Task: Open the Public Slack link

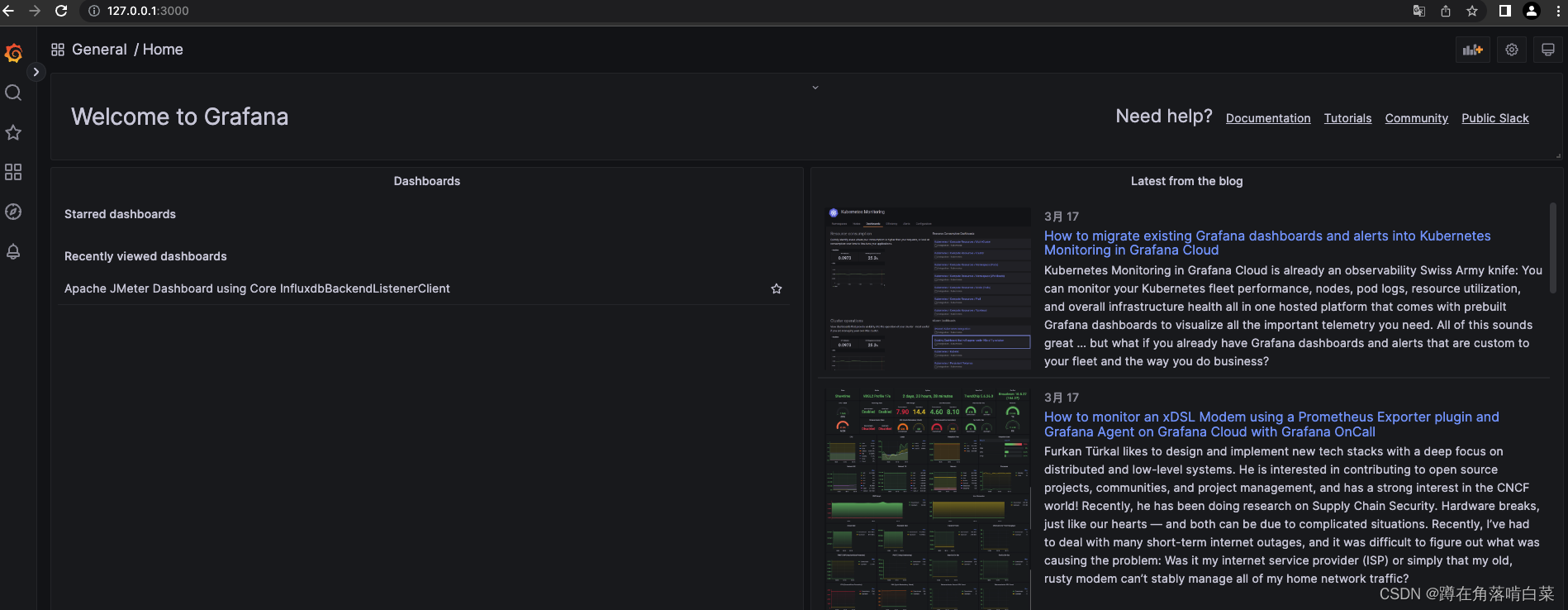Action: coord(1495,118)
